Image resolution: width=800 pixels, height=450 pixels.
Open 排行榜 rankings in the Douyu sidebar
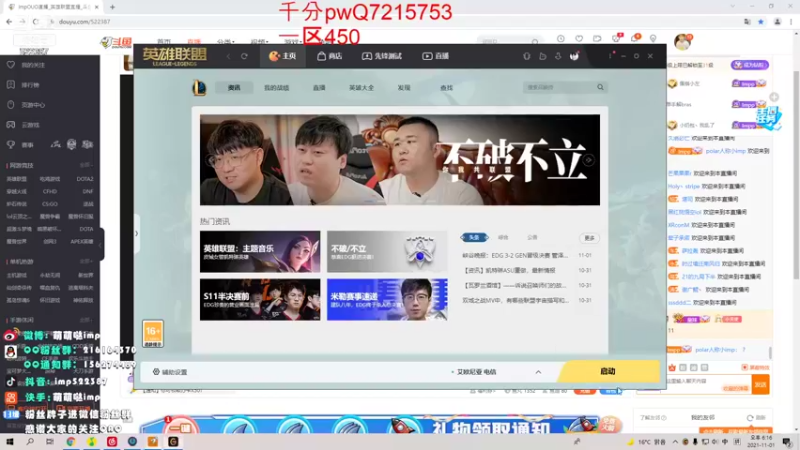23,85
